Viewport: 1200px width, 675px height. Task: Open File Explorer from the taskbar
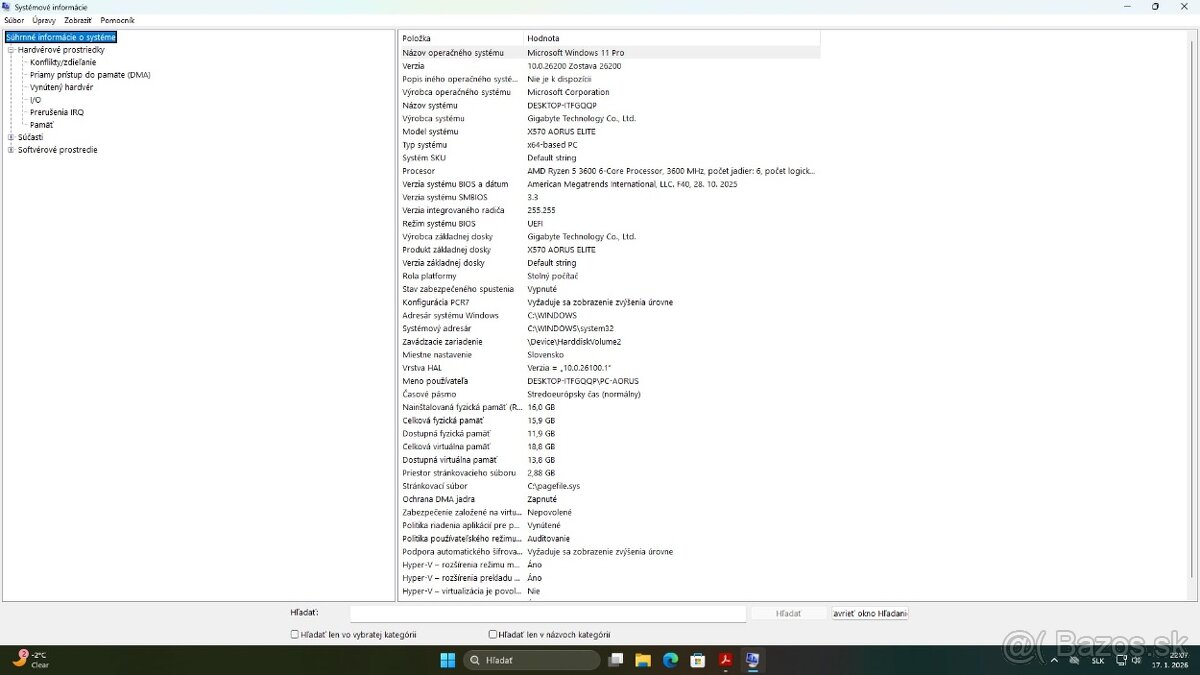coord(643,660)
